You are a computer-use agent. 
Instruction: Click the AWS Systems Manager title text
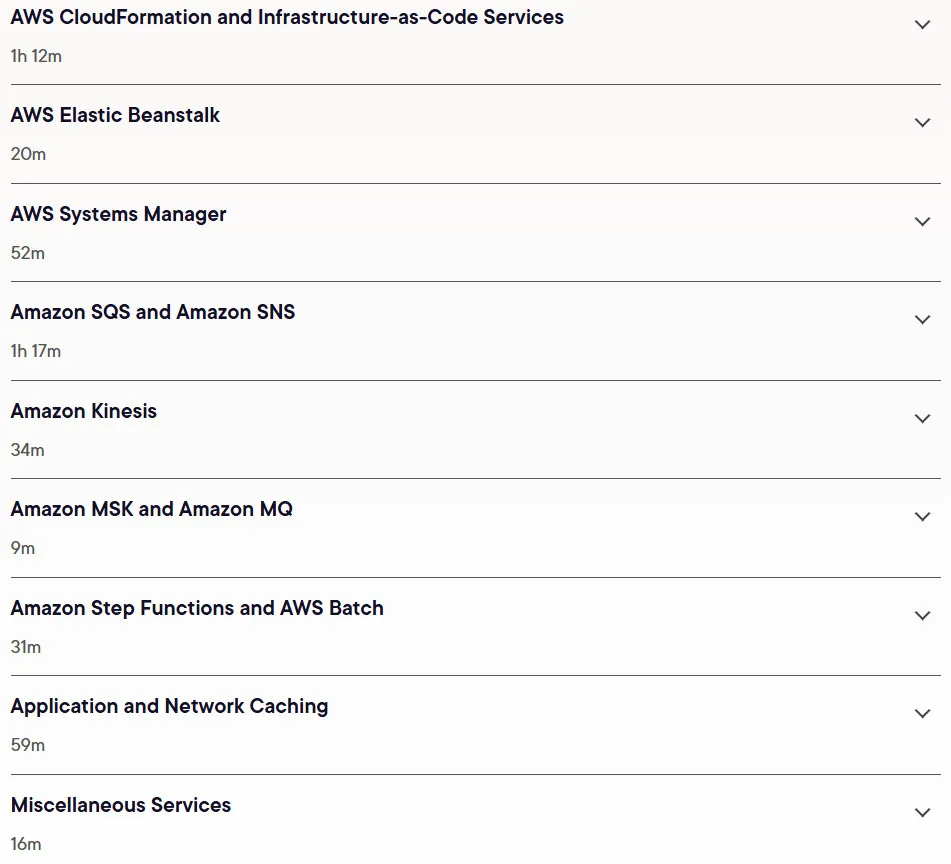pos(118,214)
